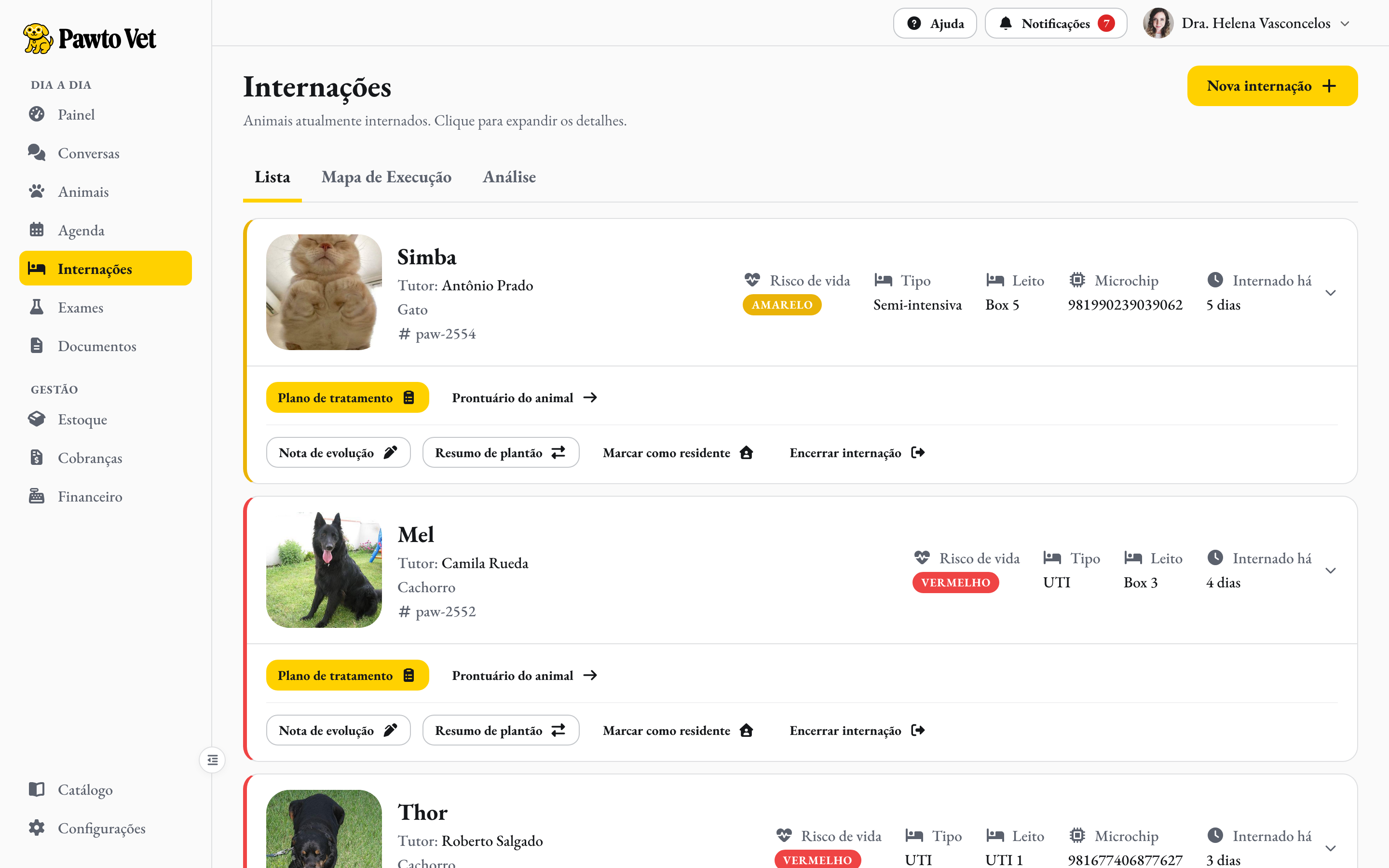Image resolution: width=1389 pixels, height=868 pixels.
Task: Click Simba's Marcar como residente
Action: click(x=678, y=452)
